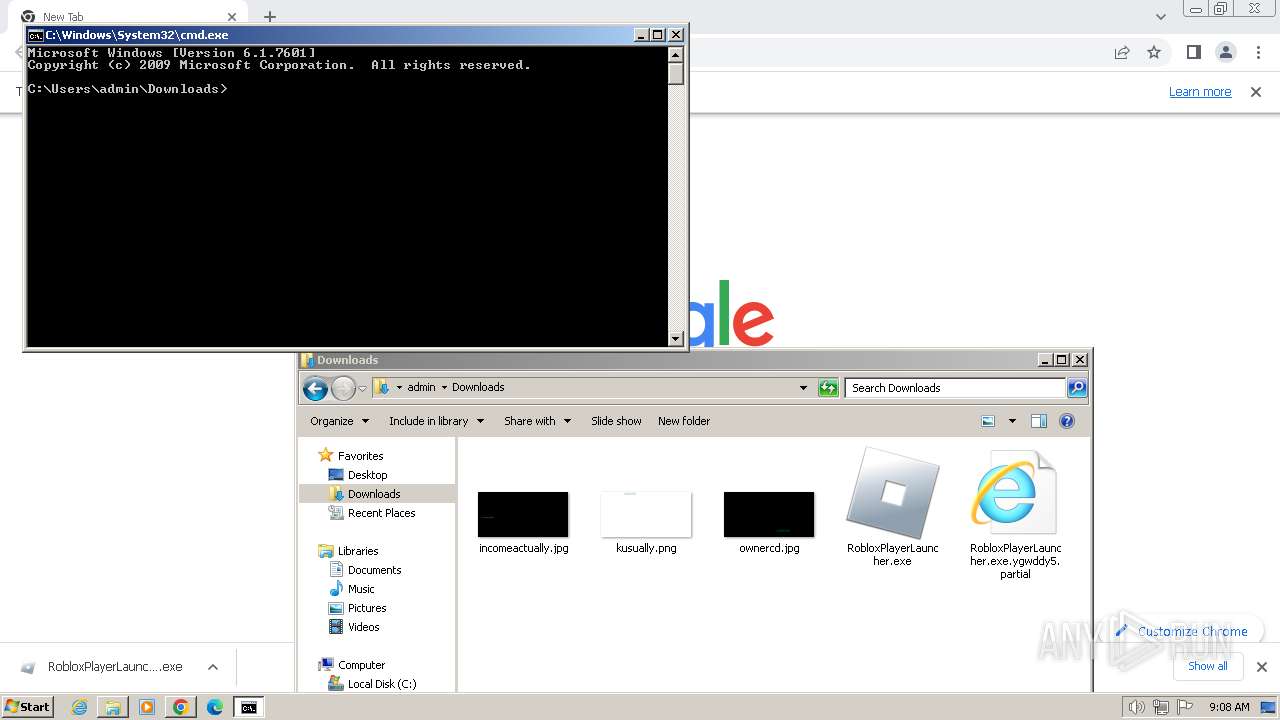
Task: Open Microsoft Edge taskbar icon
Action: [215, 707]
